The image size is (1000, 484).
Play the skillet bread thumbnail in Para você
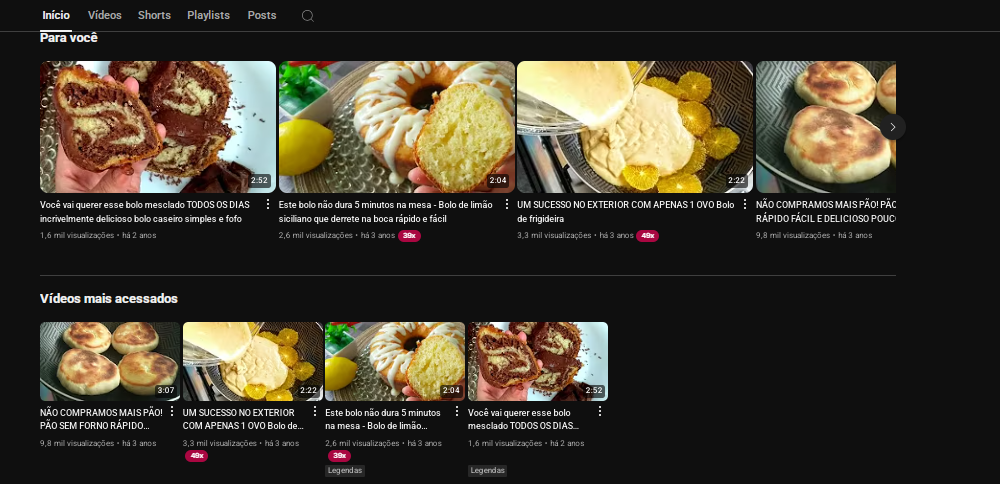826,127
